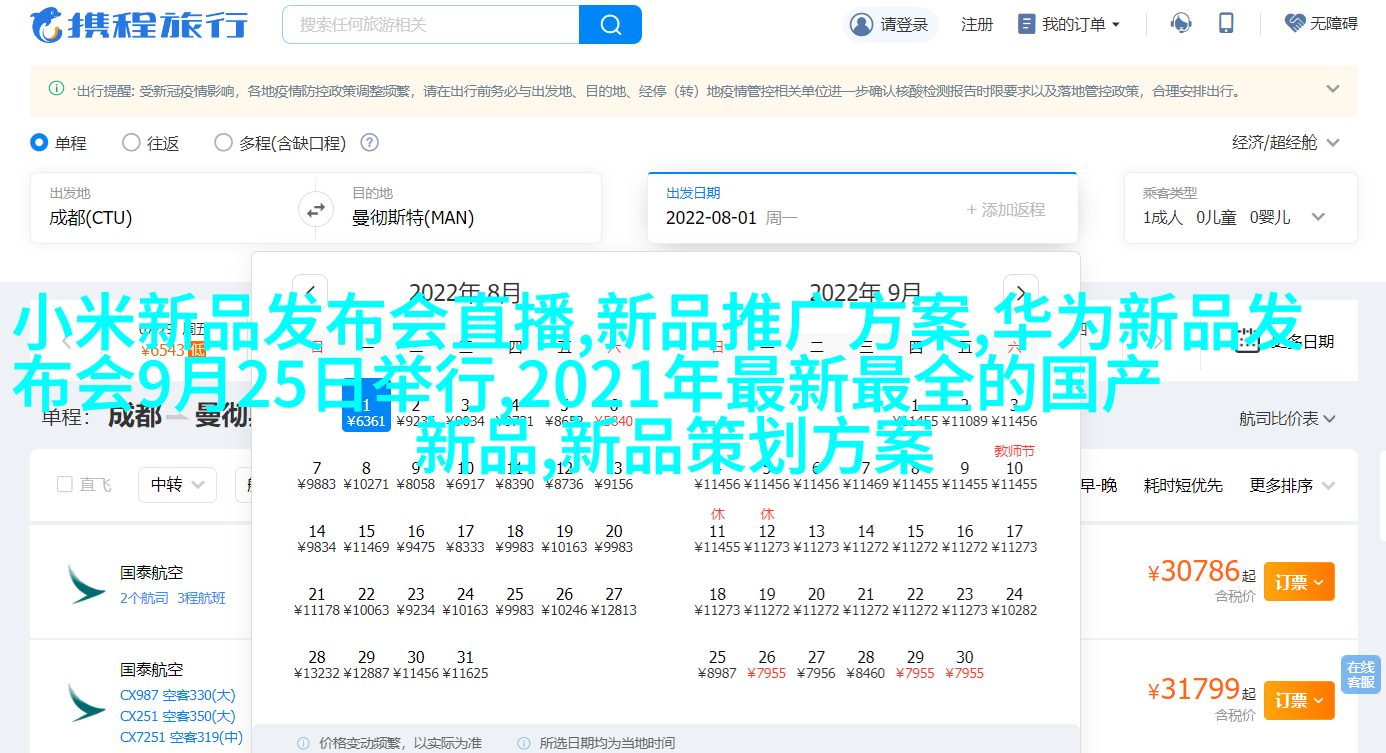Sort by 耗时短优先
1386x753 pixels.
point(1183,485)
